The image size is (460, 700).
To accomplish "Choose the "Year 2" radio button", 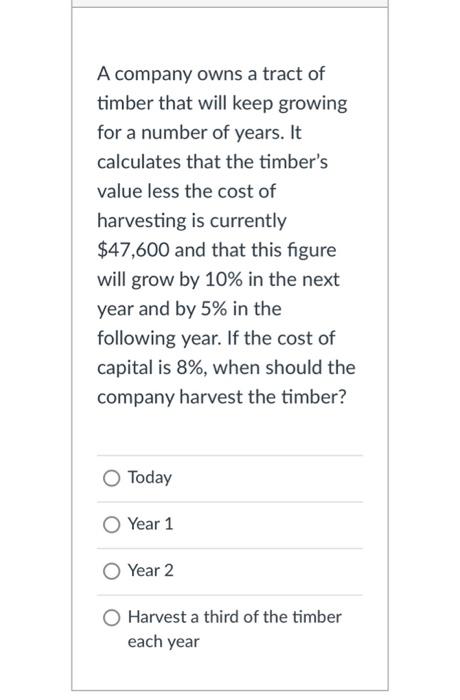I will pyautogui.click(x=111, y=571).
